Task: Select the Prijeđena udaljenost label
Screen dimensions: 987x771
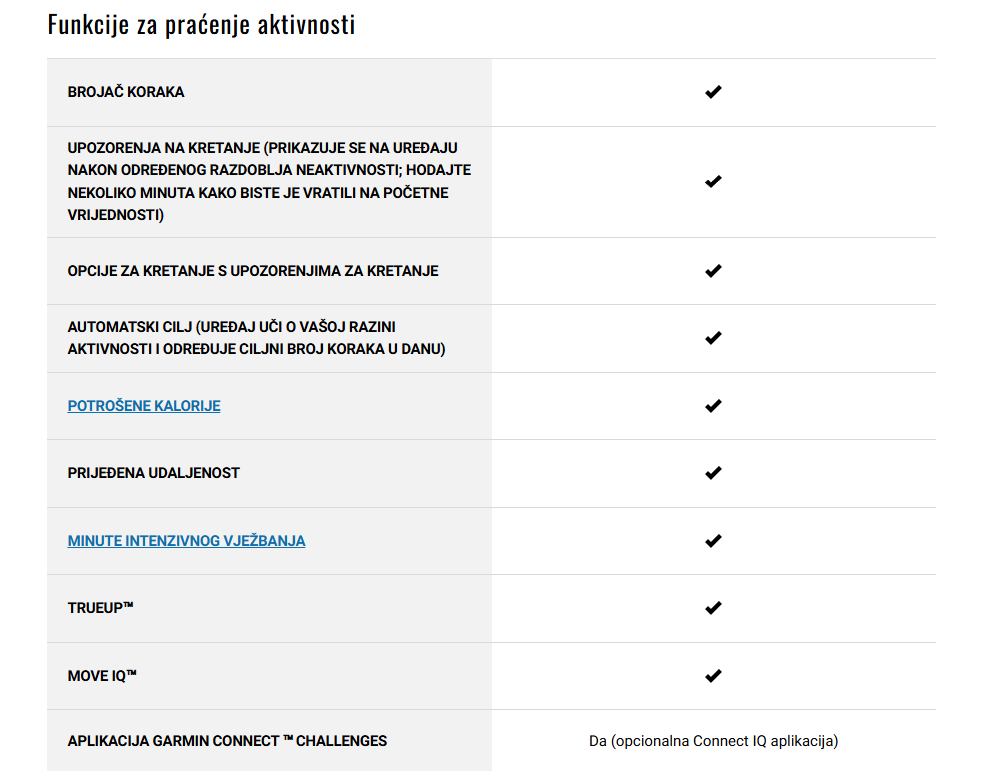Action: [x=154, y=473]
